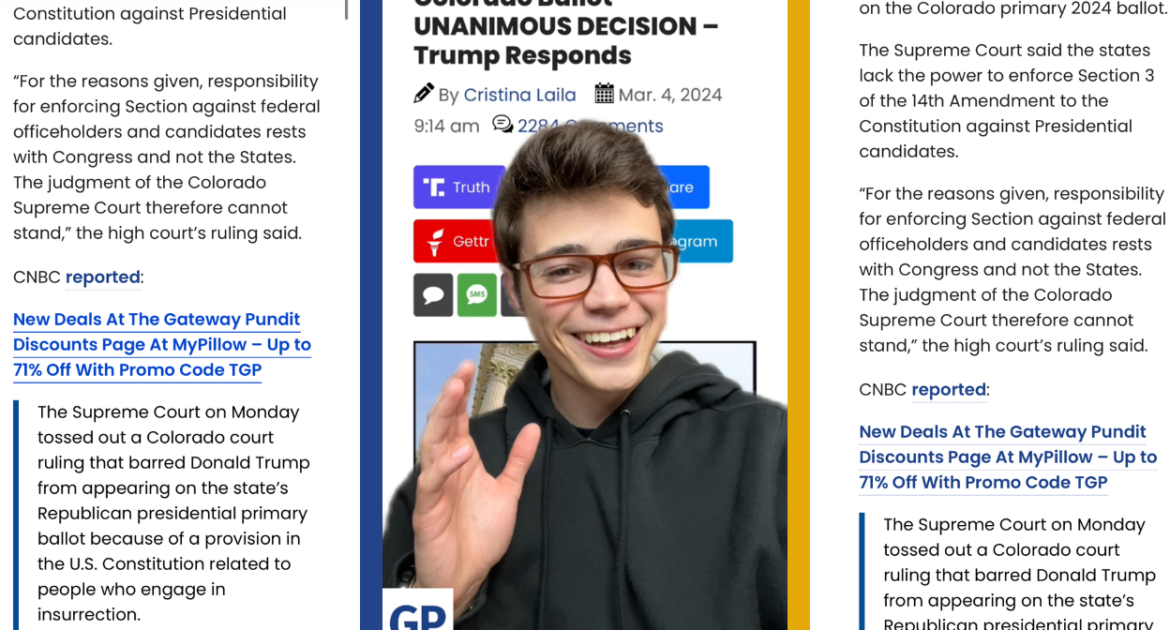1170x630 pixels.
Task: Click the comment bubbles icon before 2284 Comments
Action: (502, 124)
